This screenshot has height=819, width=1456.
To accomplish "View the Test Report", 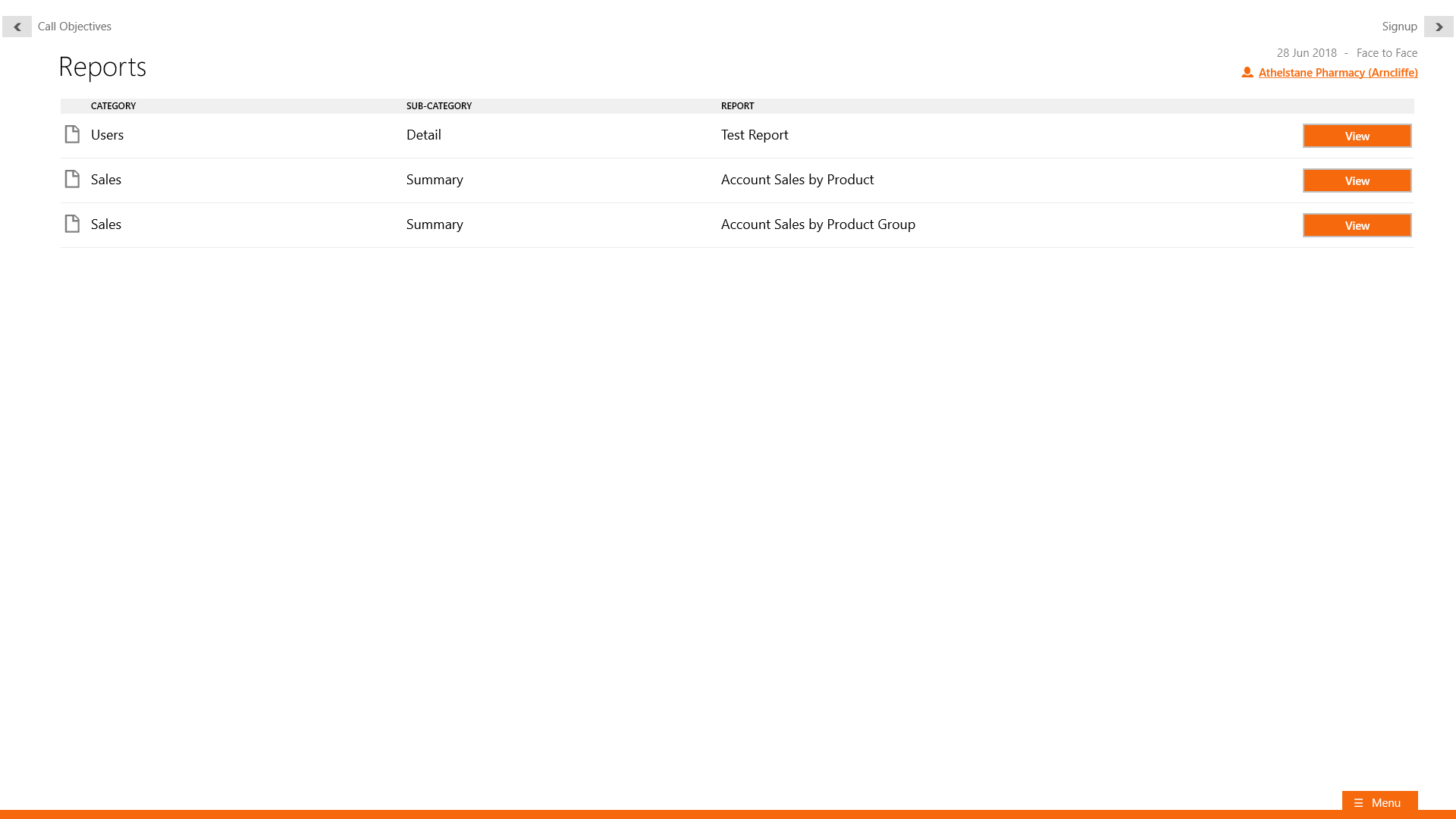I will (1357, 136).
